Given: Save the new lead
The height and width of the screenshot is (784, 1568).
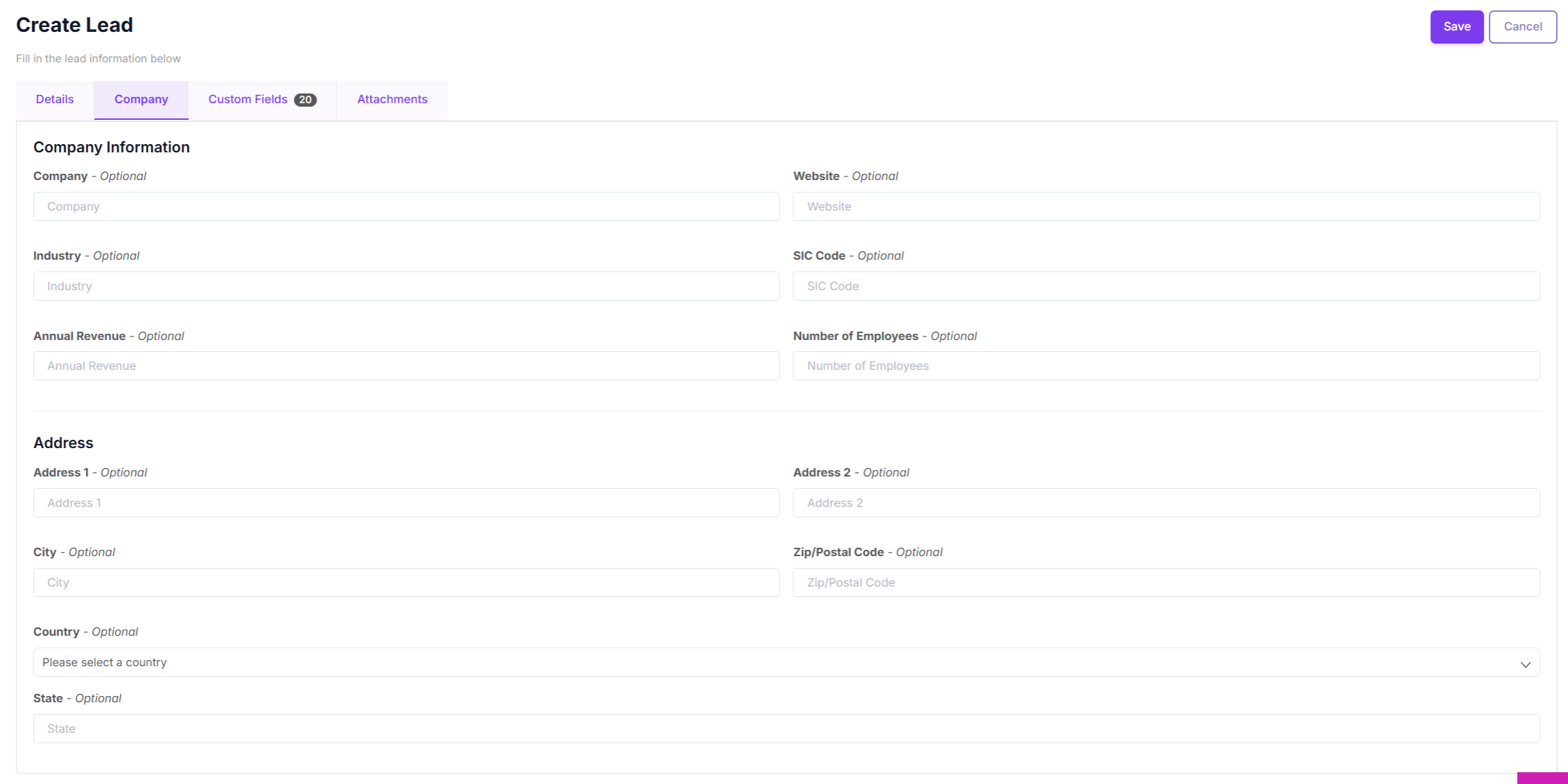Looking at the screenshot, I should (1456, 27).
